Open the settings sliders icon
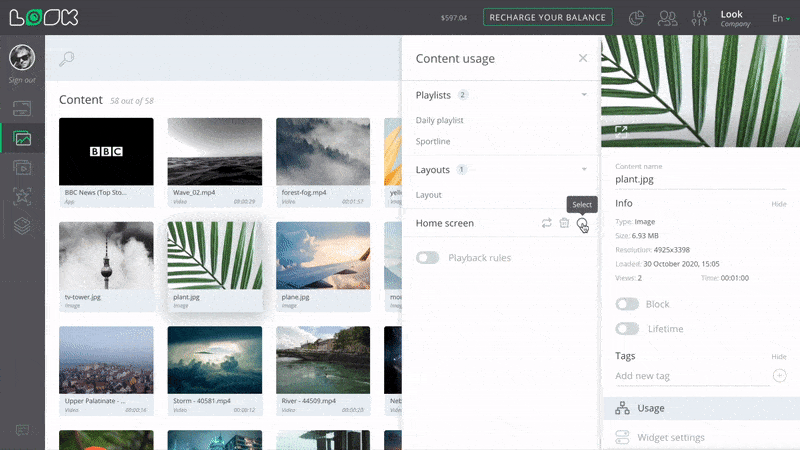The height and width of the screenshot is (450, 800). click(x=699, y=18)
